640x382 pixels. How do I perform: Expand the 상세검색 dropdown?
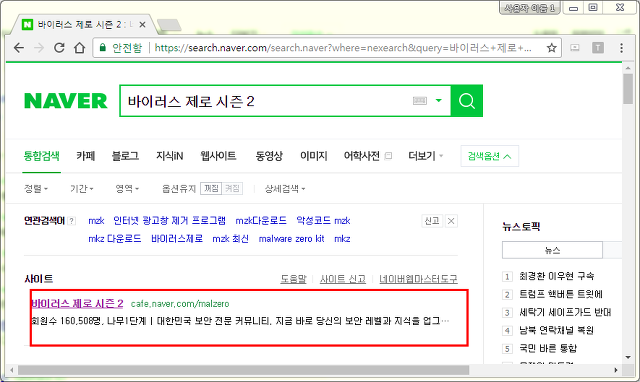point(285,189)
